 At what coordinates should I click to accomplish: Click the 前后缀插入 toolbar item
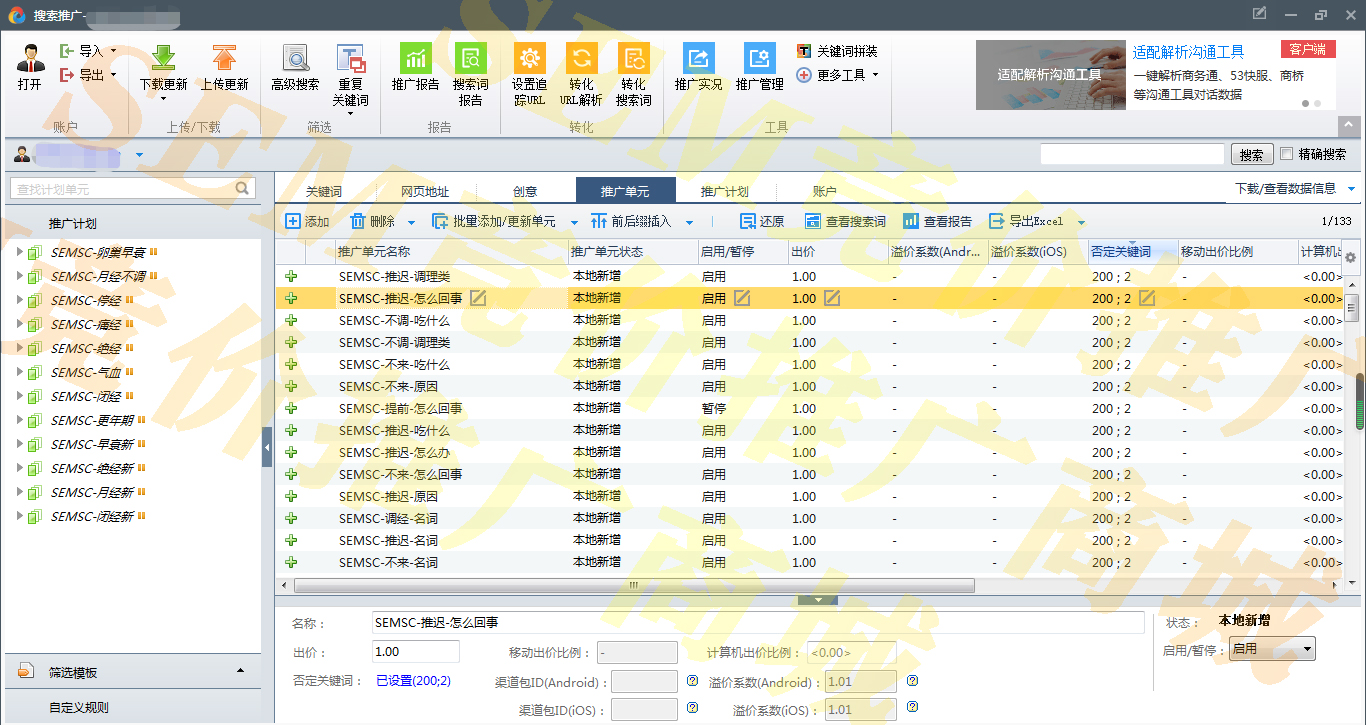tap(631, 221)
